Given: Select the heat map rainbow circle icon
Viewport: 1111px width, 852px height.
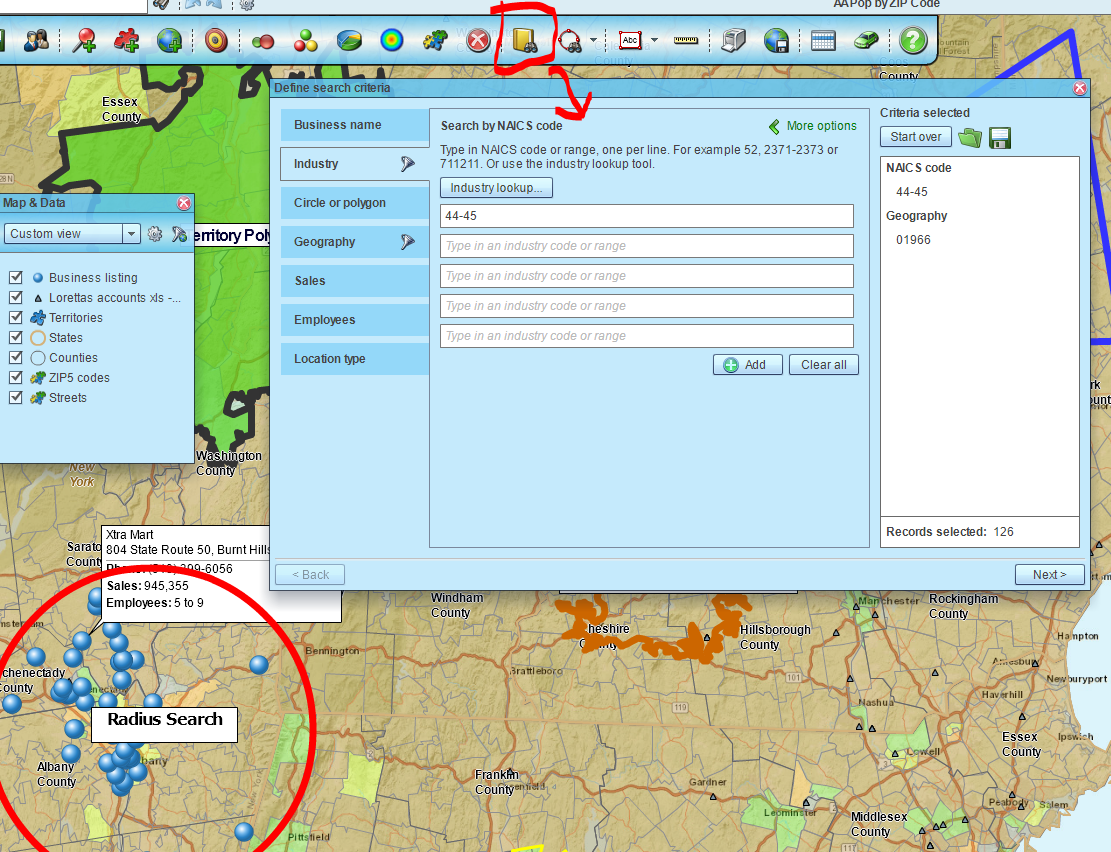Looking at the screenshot, I should coord(391,40).
